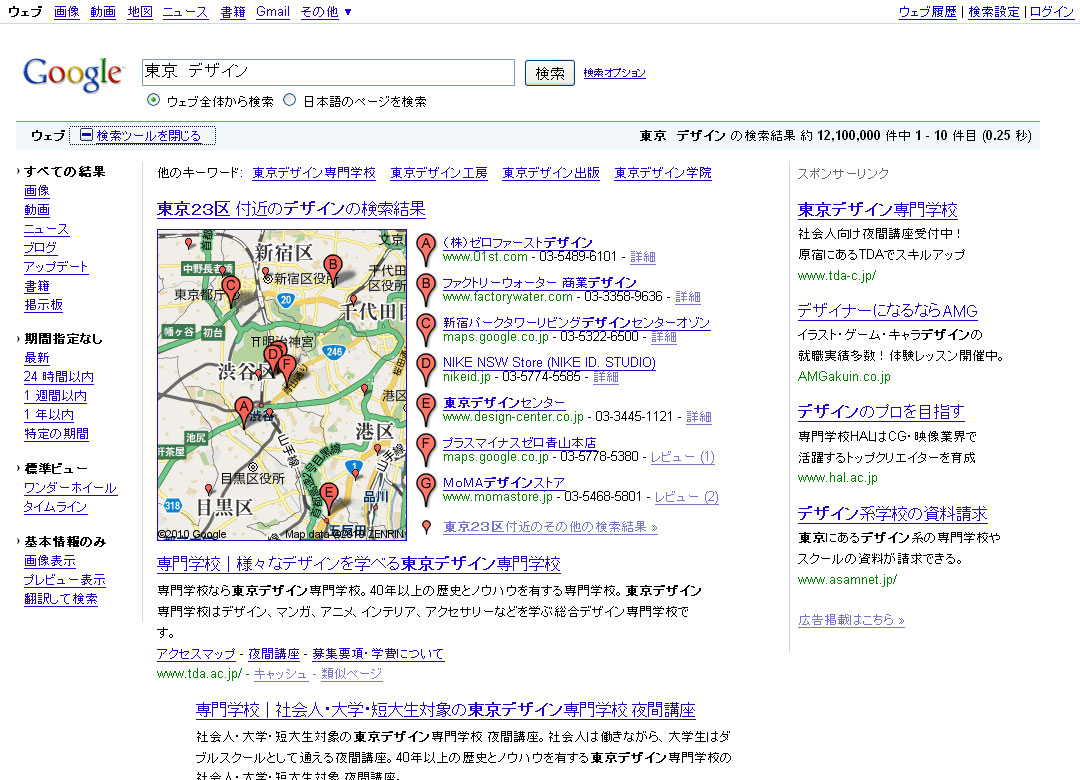Open 東京デザイン専門学校 sponsored ad link
This screenshot has width=1080, height=780.
point(877,210)
